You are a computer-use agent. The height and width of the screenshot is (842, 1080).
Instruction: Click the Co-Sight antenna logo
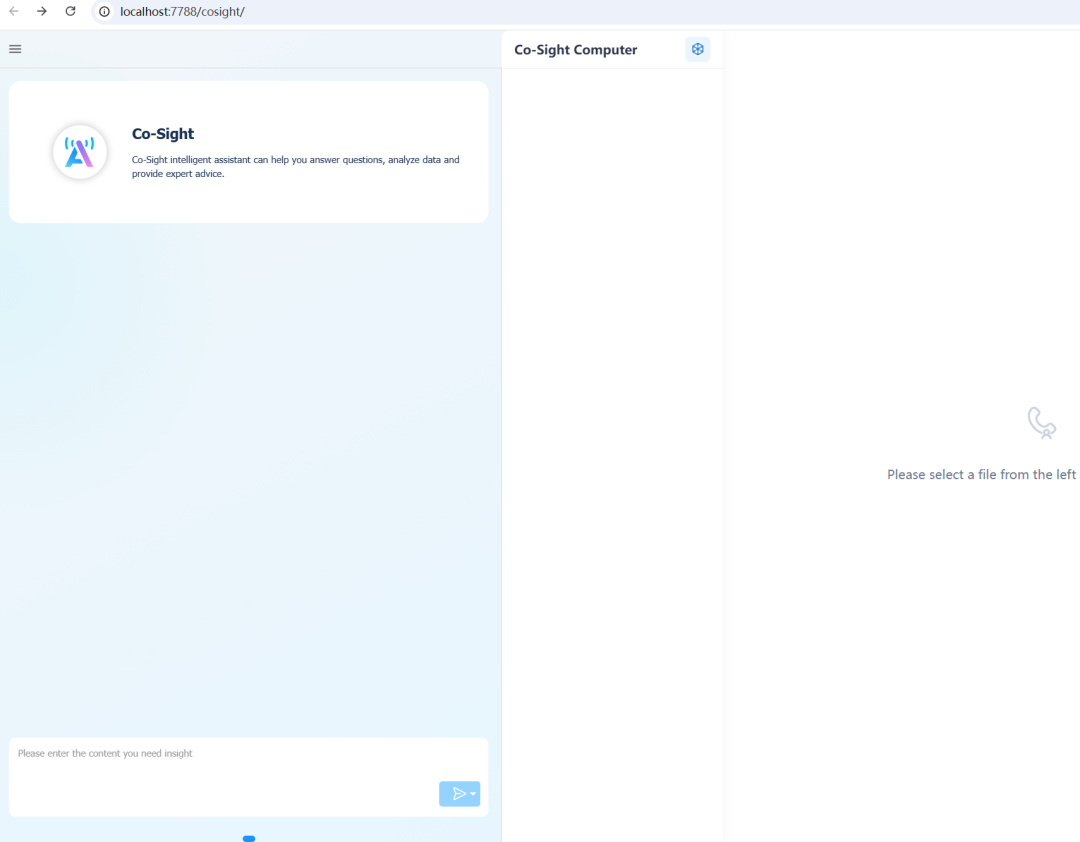pos(80,152)
